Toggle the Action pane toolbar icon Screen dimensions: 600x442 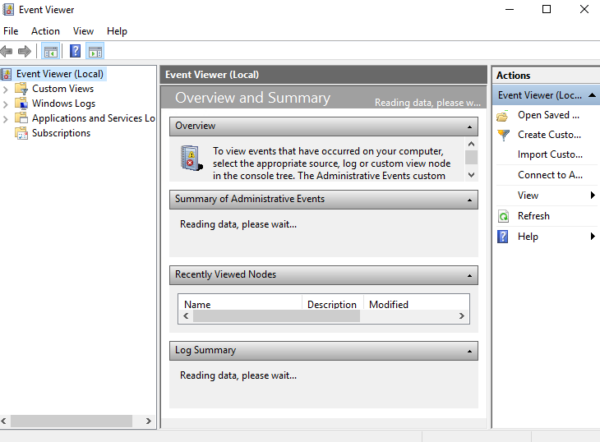click(95, 51)
